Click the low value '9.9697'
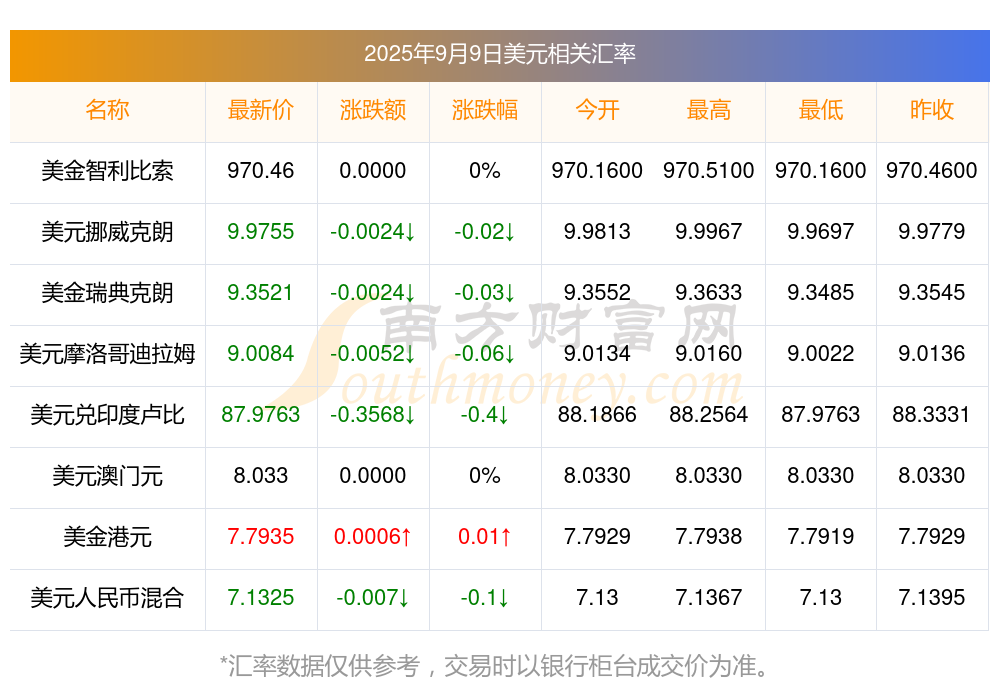Image resolution: width=1000 pixels, height=698 pixels. point(821,232)
